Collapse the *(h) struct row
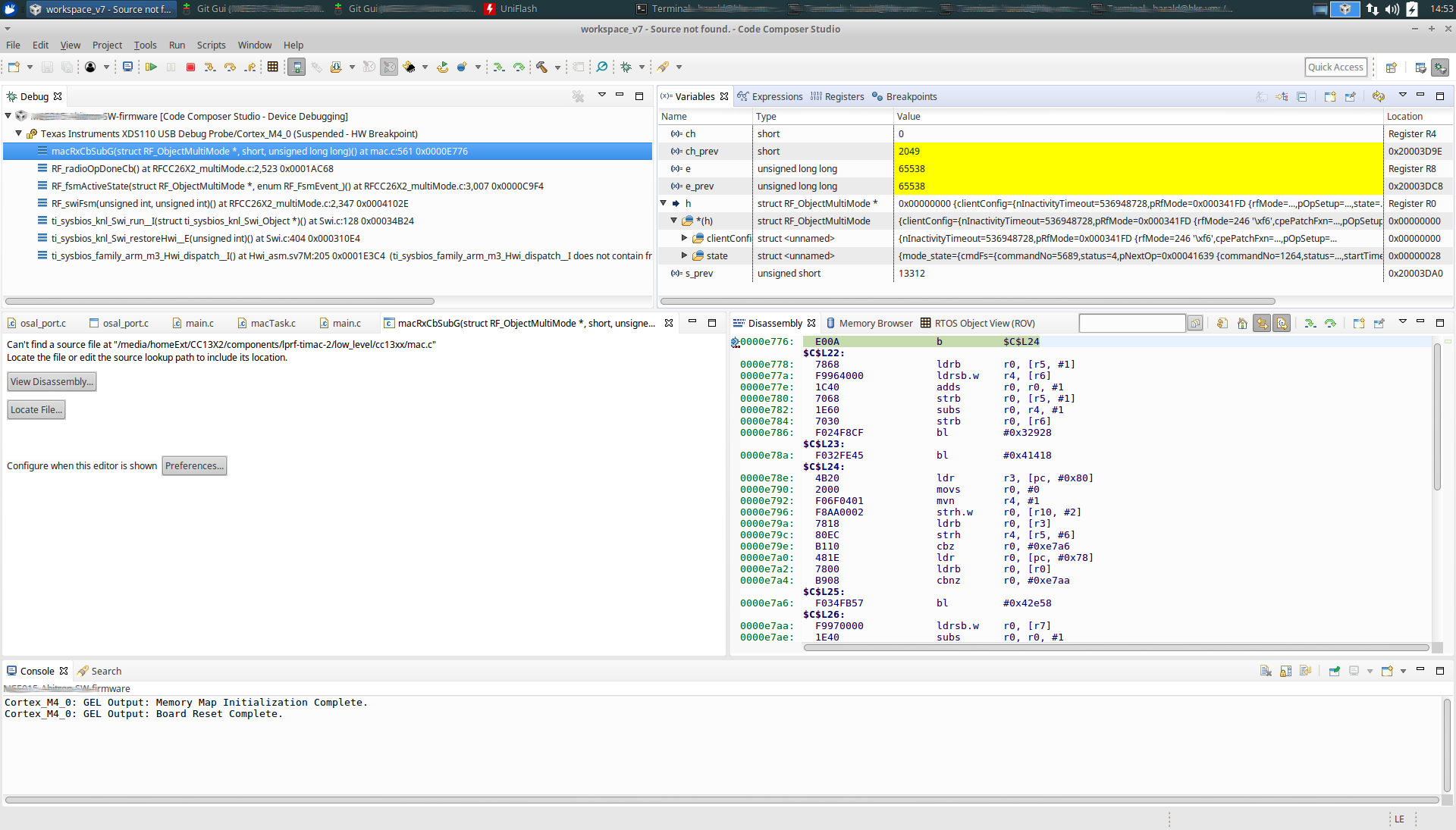Image resolution: width=1456 pixels, height=830 pixels. [673, 221]
